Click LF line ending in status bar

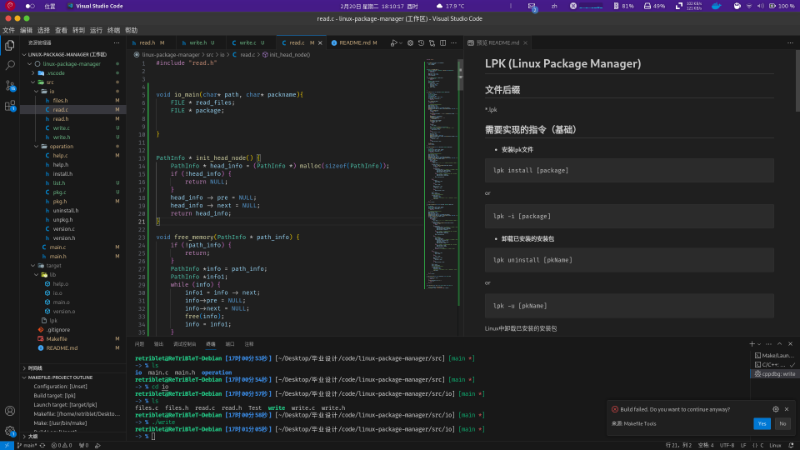click(x=743, y=445)
